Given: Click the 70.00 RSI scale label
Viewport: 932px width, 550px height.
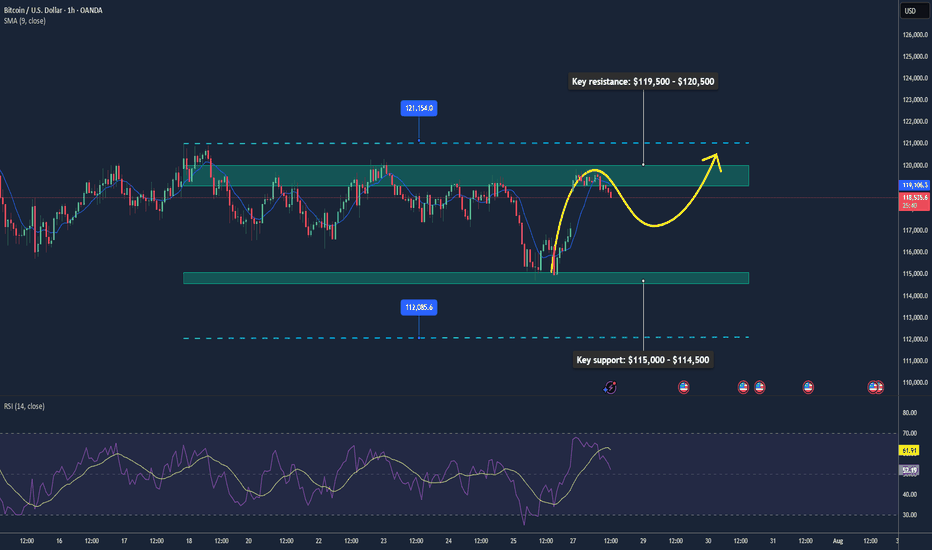Looking at the screenshot, I should (909, 433).
